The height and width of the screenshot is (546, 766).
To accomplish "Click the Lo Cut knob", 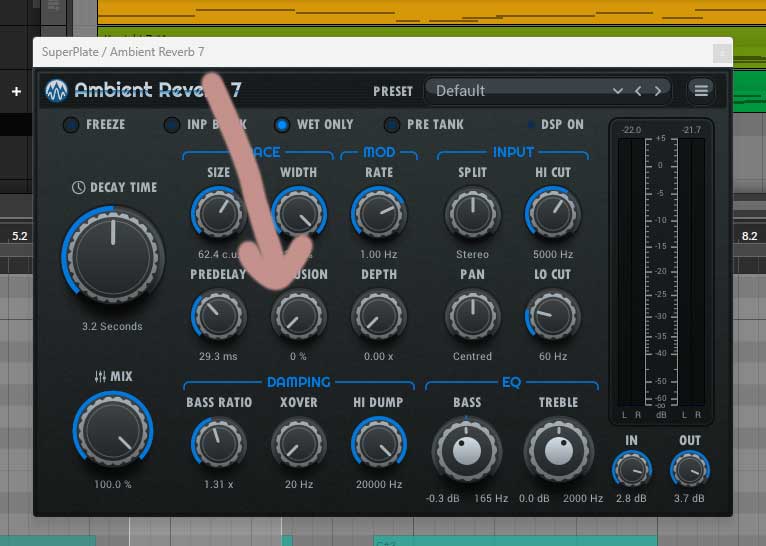I will 553,315.
